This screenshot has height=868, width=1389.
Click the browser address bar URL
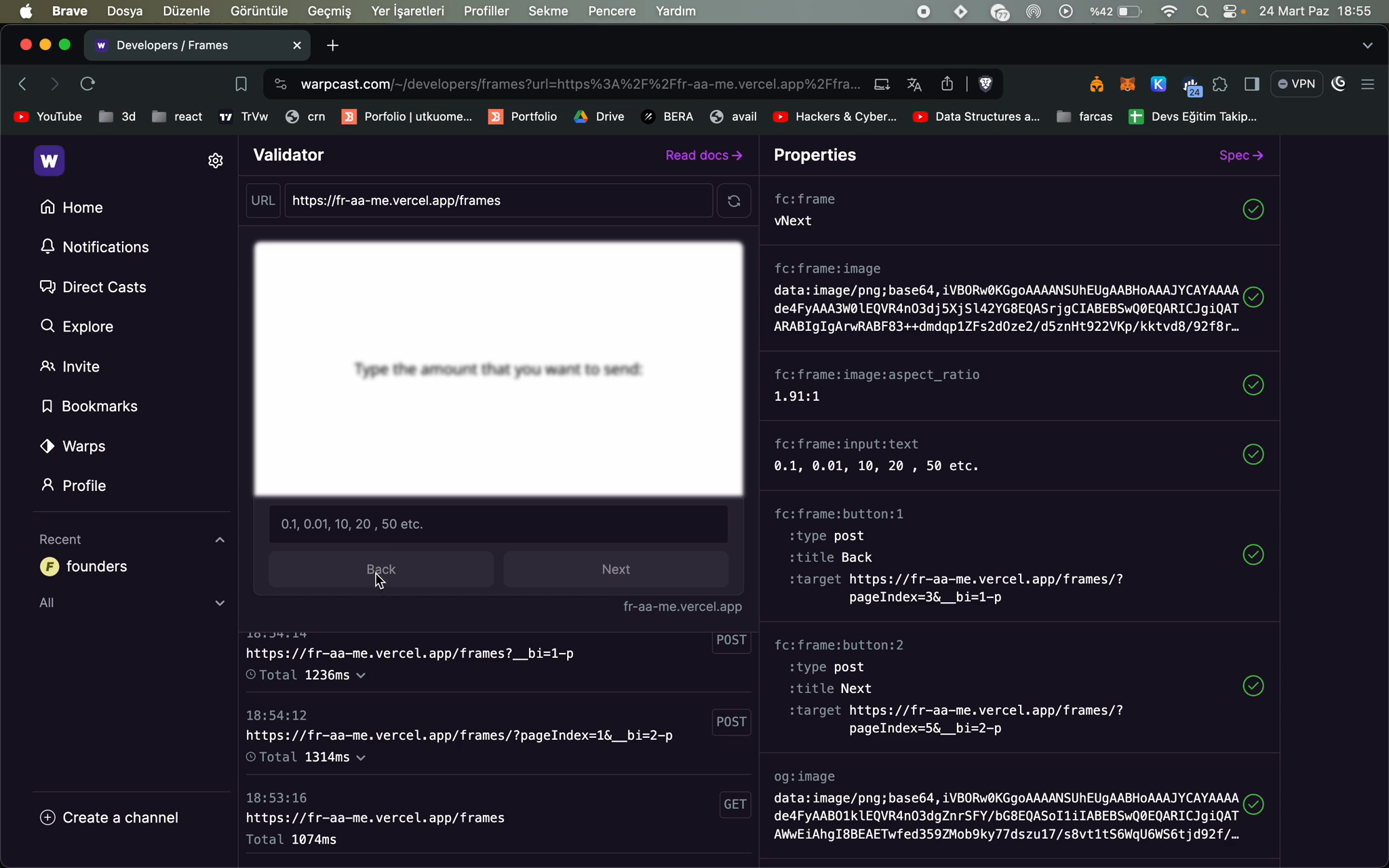(581, 84)
